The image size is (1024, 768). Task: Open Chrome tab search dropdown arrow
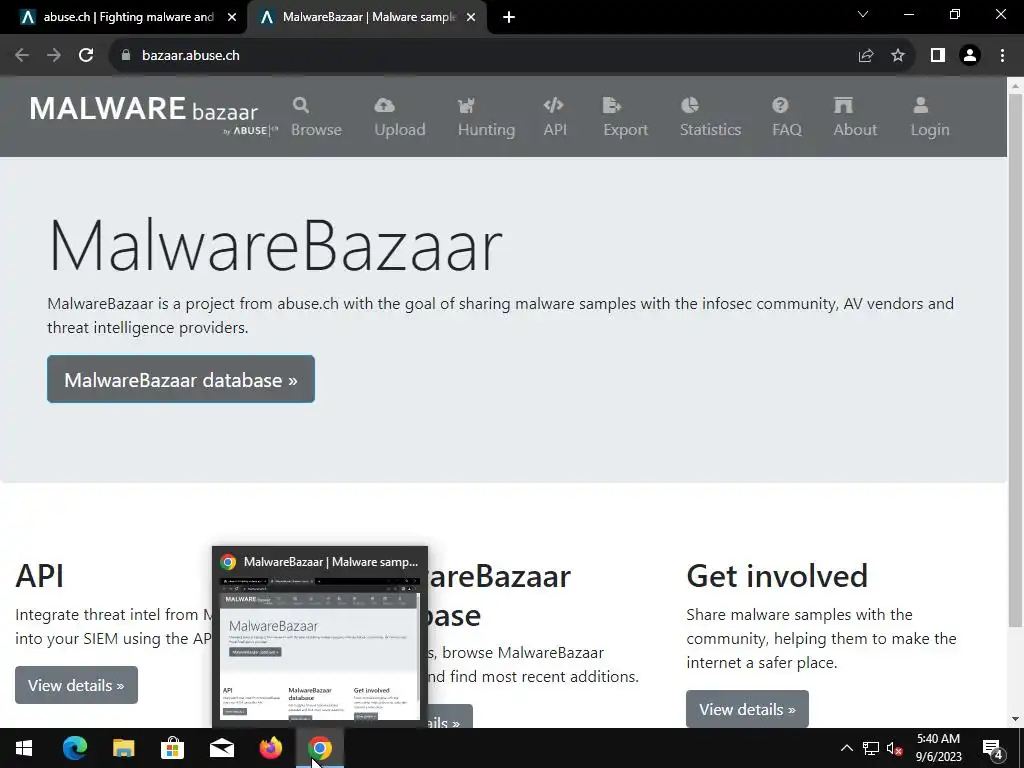click(x=863, y=14)
